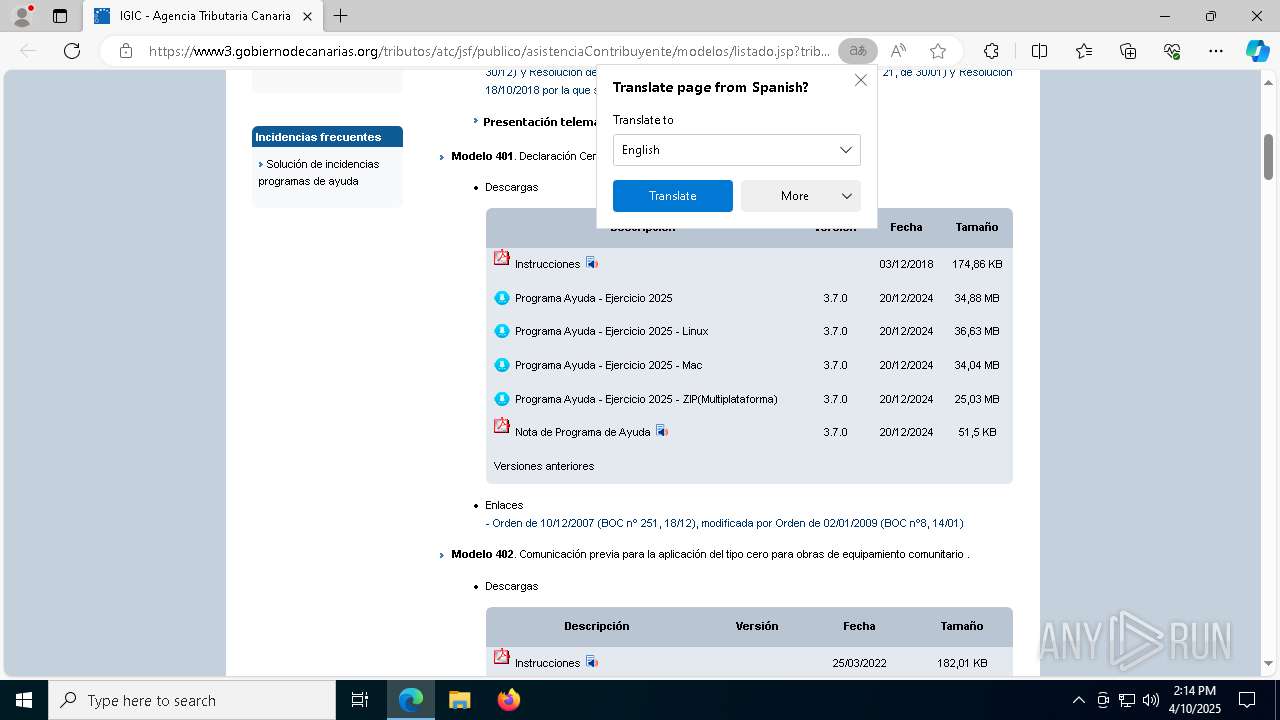Viewport: 1280px width, 720px height.
Task: Click the page vertical scrollbar thumb
Action: [1268, 157]
